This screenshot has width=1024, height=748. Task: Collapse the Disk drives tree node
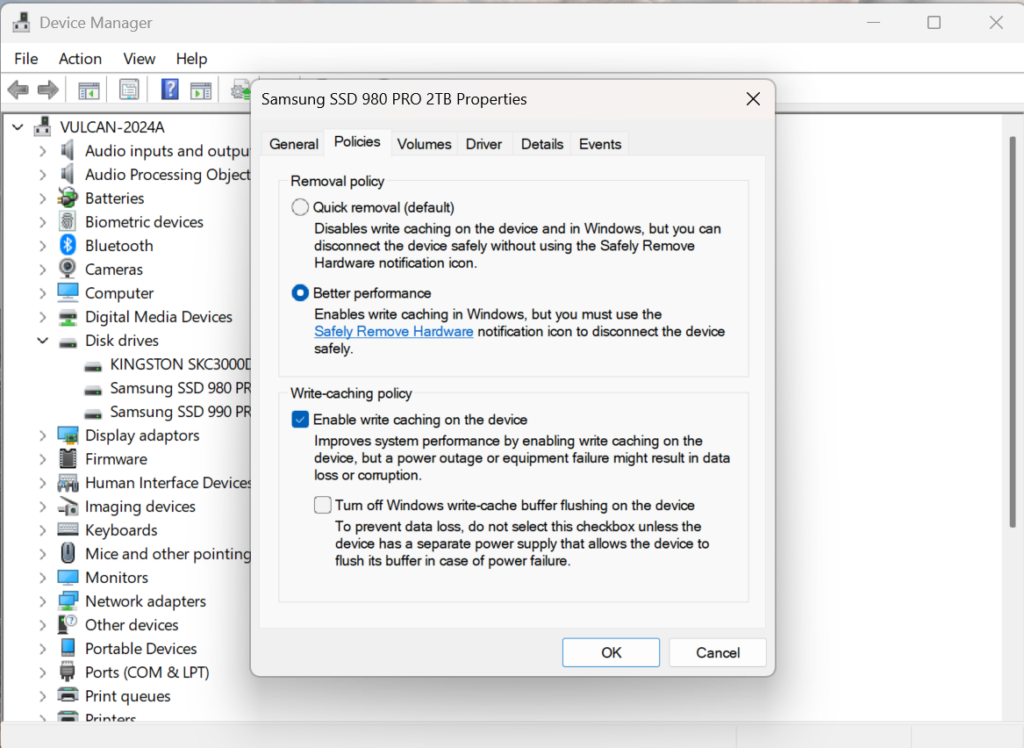43,341
